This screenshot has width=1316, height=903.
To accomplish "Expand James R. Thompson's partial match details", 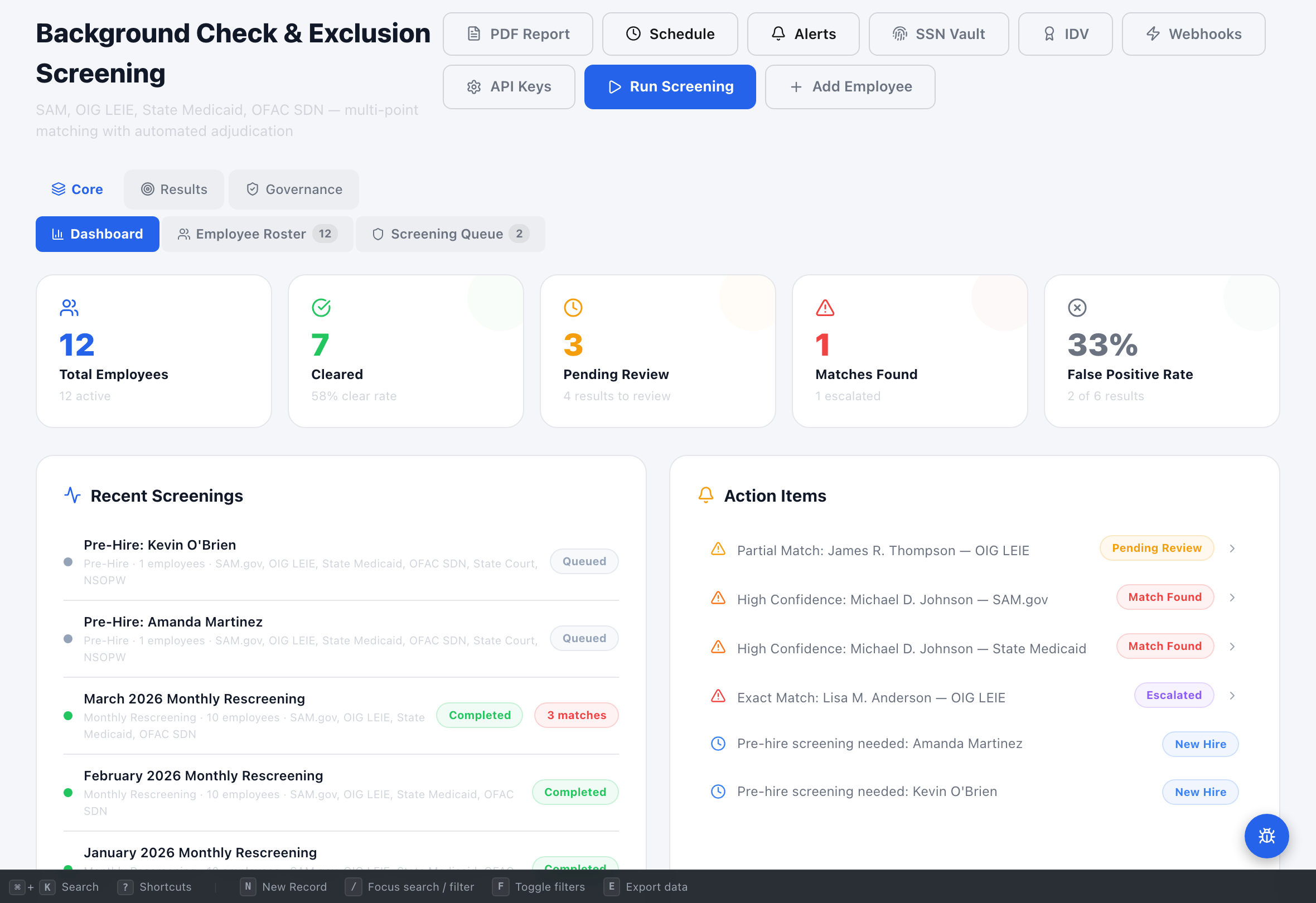I will pos(1233,548).
